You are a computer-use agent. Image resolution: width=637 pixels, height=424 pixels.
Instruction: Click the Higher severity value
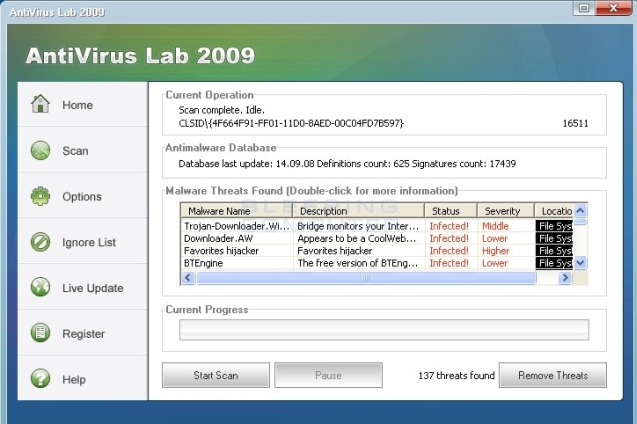[496, 251]
